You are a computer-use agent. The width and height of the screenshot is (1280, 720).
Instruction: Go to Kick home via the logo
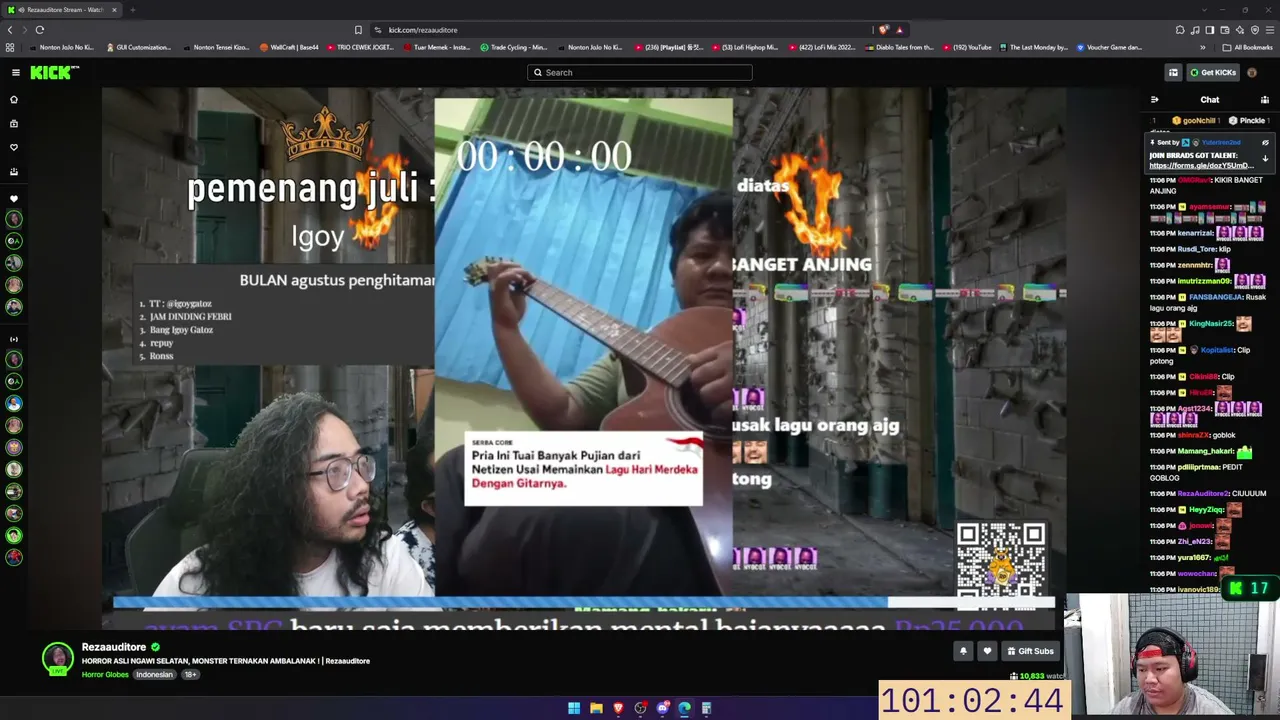(54, 72)
